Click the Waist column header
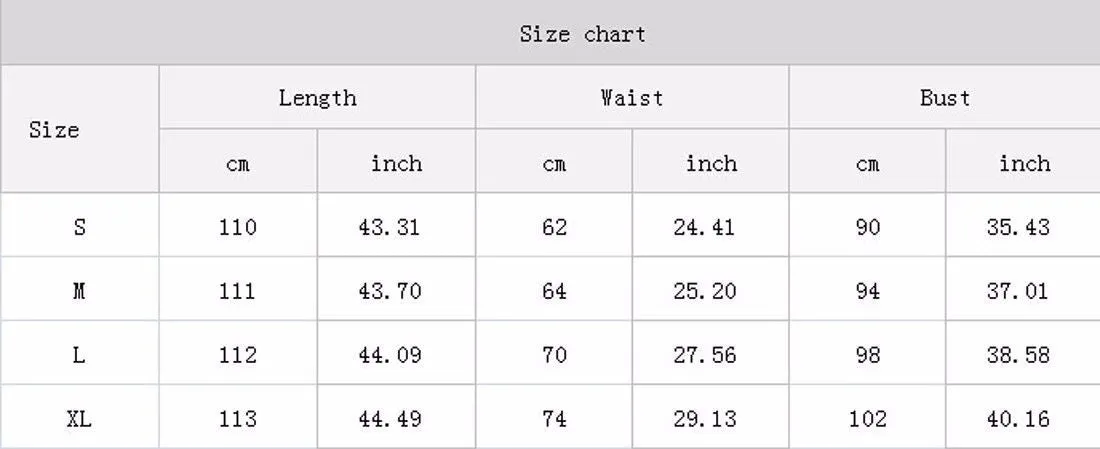The width and height of the screenshot is (1100, 449). click(632, 98)
